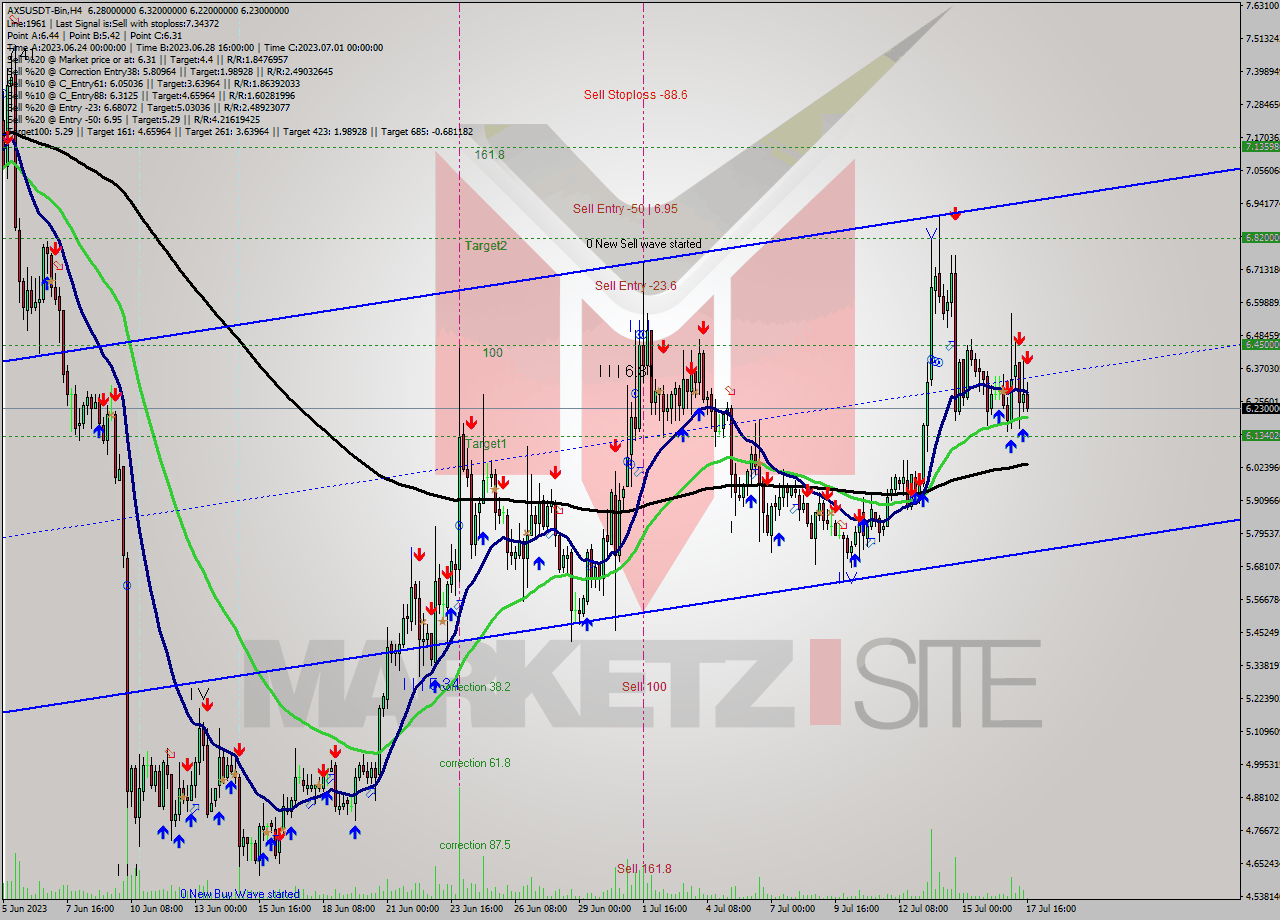1280x920 pixels.
Task: Click the 'Sell Entry -23.6' label
Action: click(635, 285)
